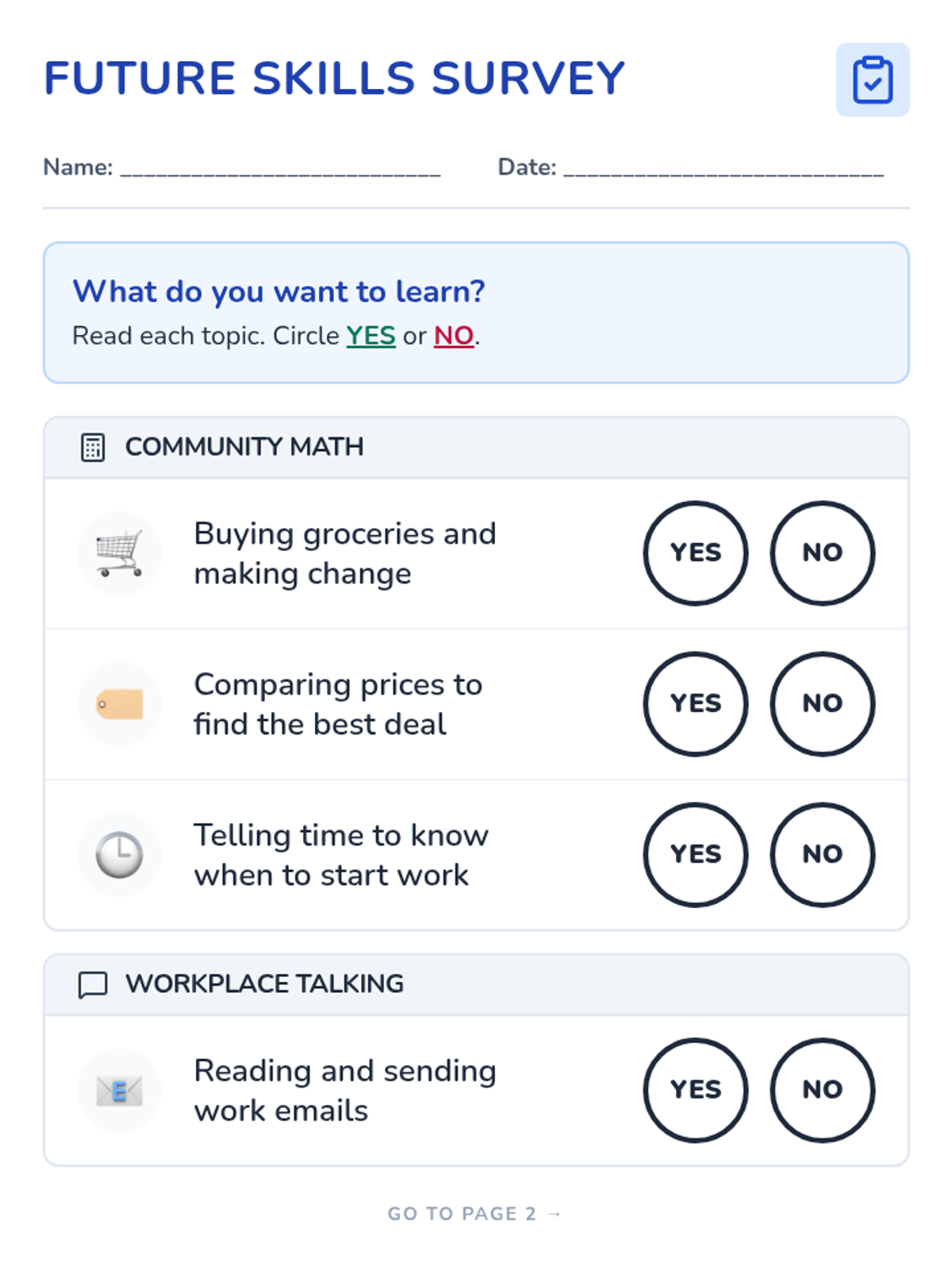The width and height of the screenshot is (952, 1270).
Task: Click the email envelope icon
Action: pyautogui.click(x=120, y=1091)
